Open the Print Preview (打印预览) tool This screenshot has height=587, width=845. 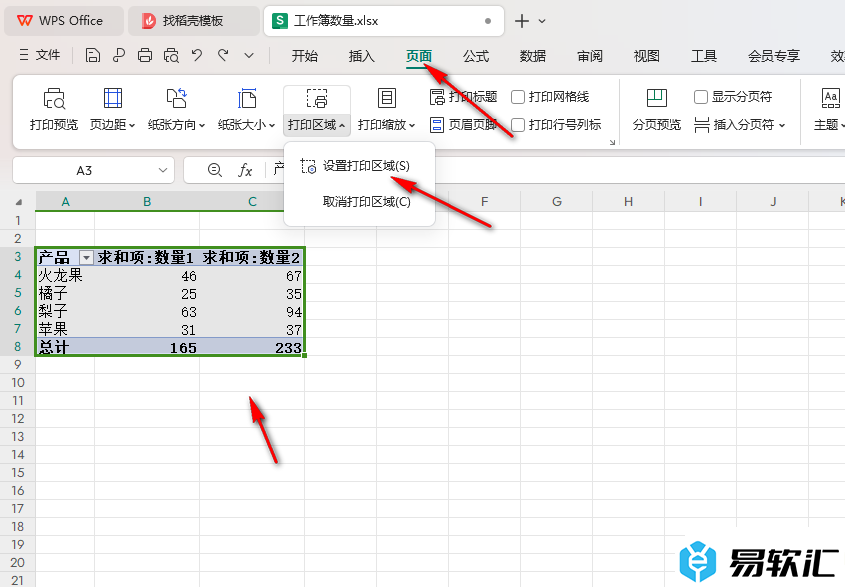click(x=54, y=109)
